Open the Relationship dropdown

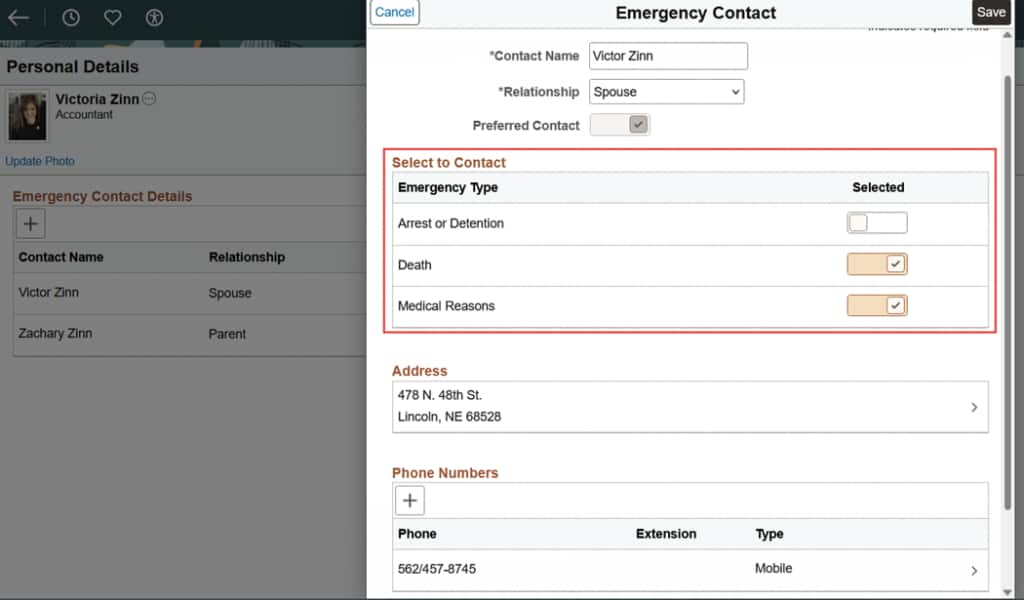coord(666,92)
